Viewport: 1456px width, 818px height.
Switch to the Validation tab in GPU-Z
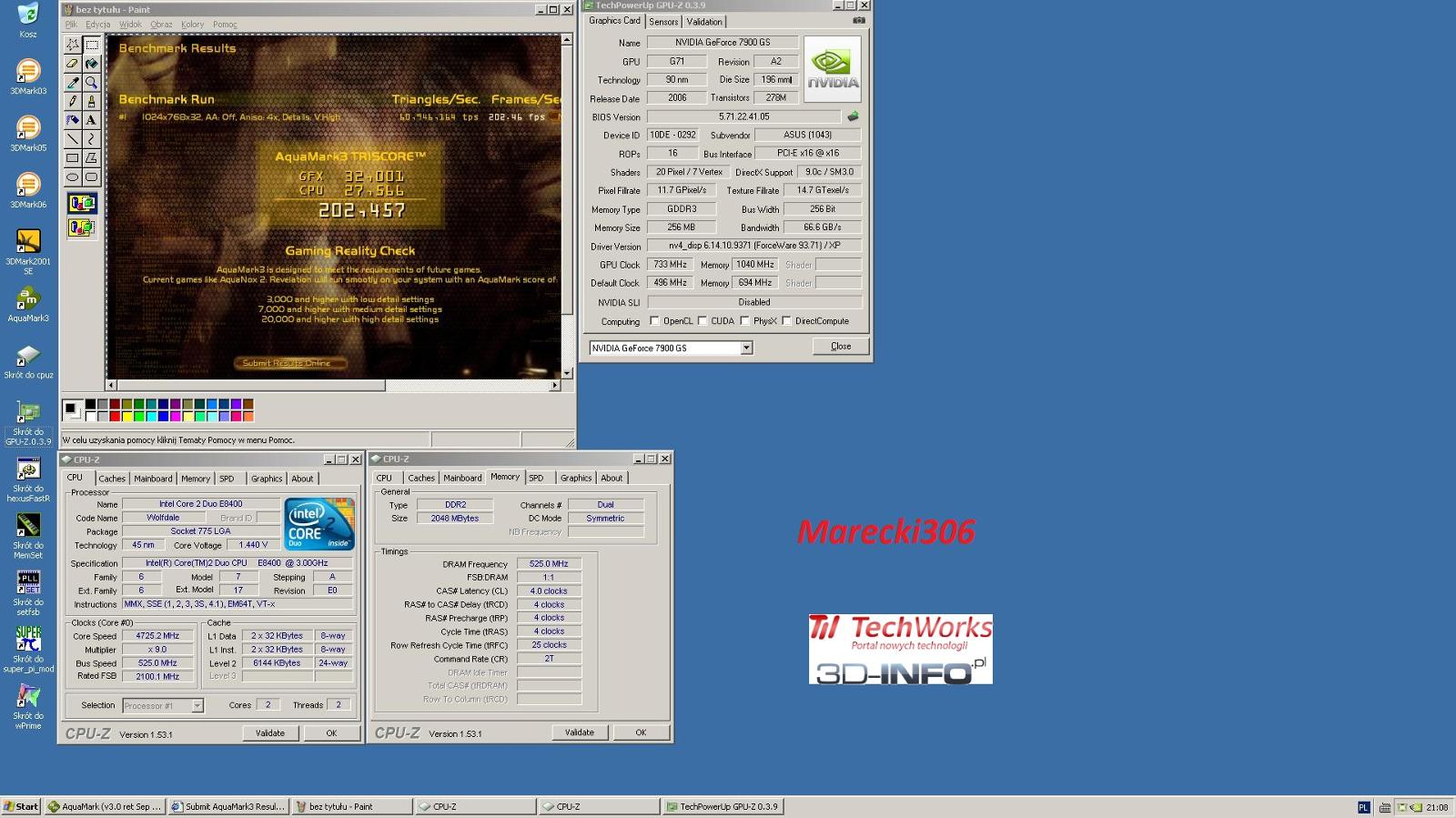point(704,22)
